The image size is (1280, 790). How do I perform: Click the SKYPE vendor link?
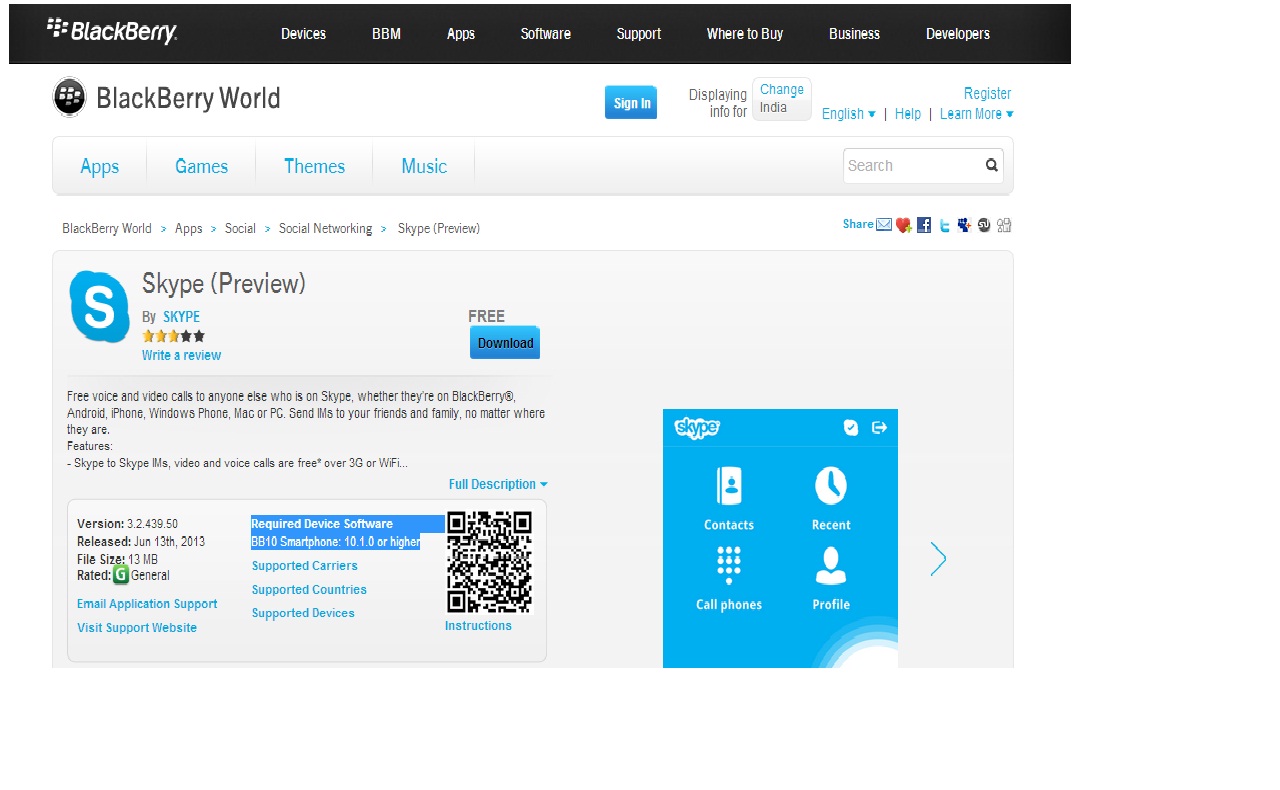click(182, 317)
